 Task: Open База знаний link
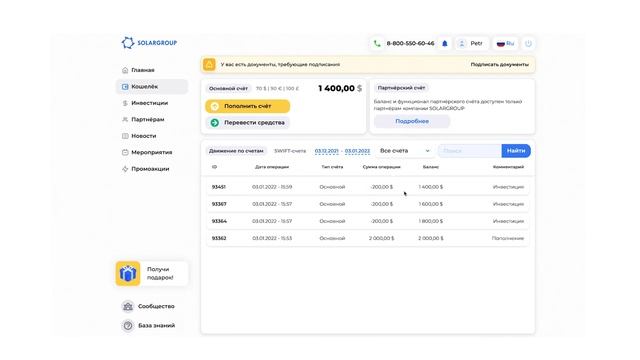(x=149, y=326)
